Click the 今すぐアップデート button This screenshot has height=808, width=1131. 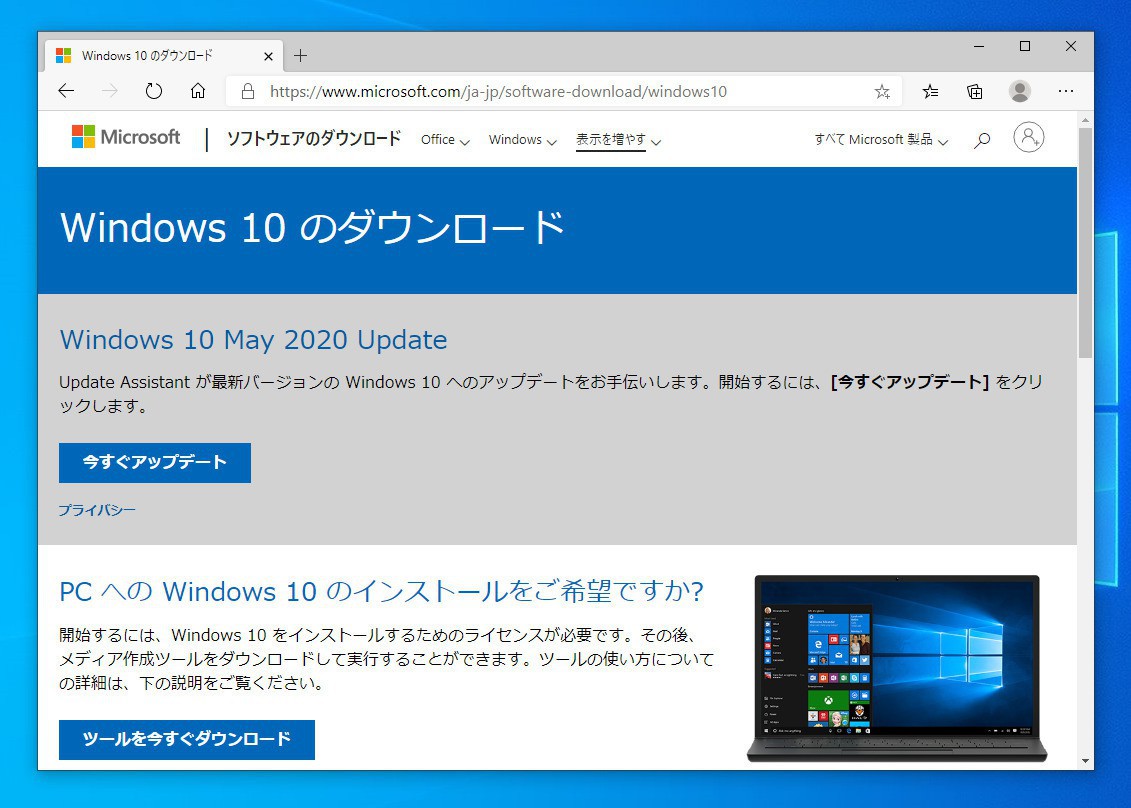tap(155, 462)
